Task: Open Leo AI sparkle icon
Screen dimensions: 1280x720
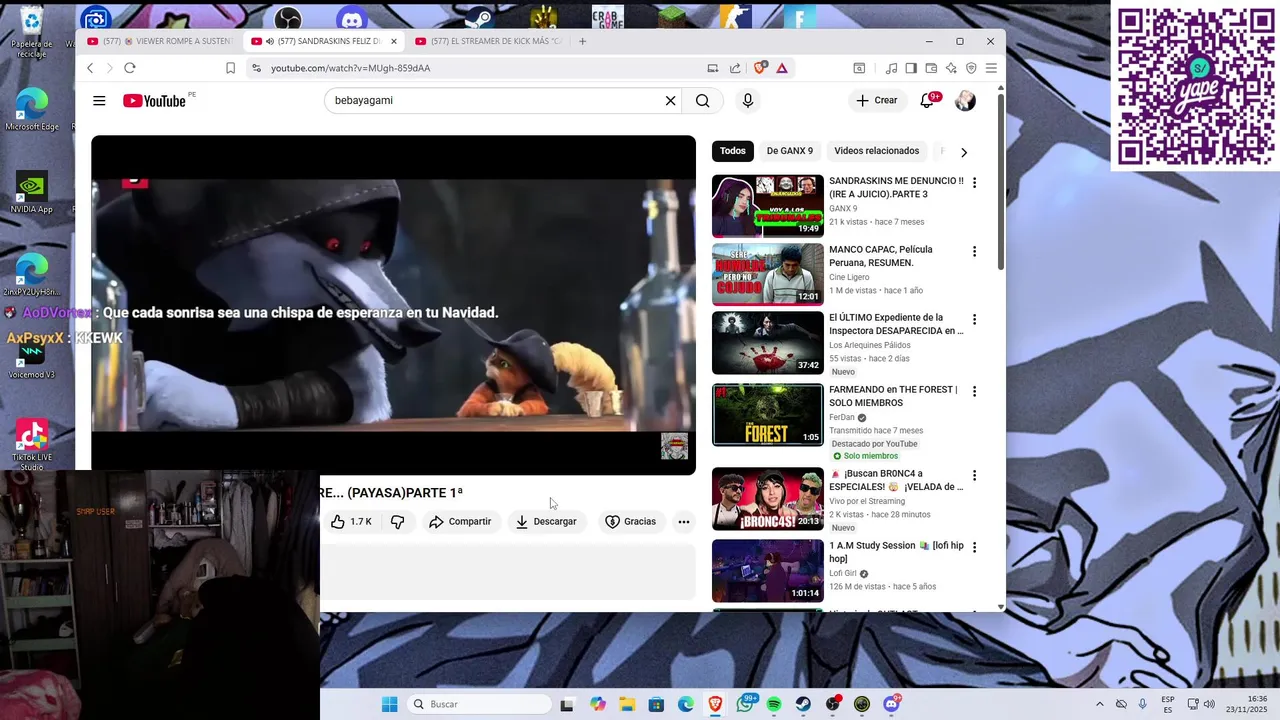Action: coord(951,68)
